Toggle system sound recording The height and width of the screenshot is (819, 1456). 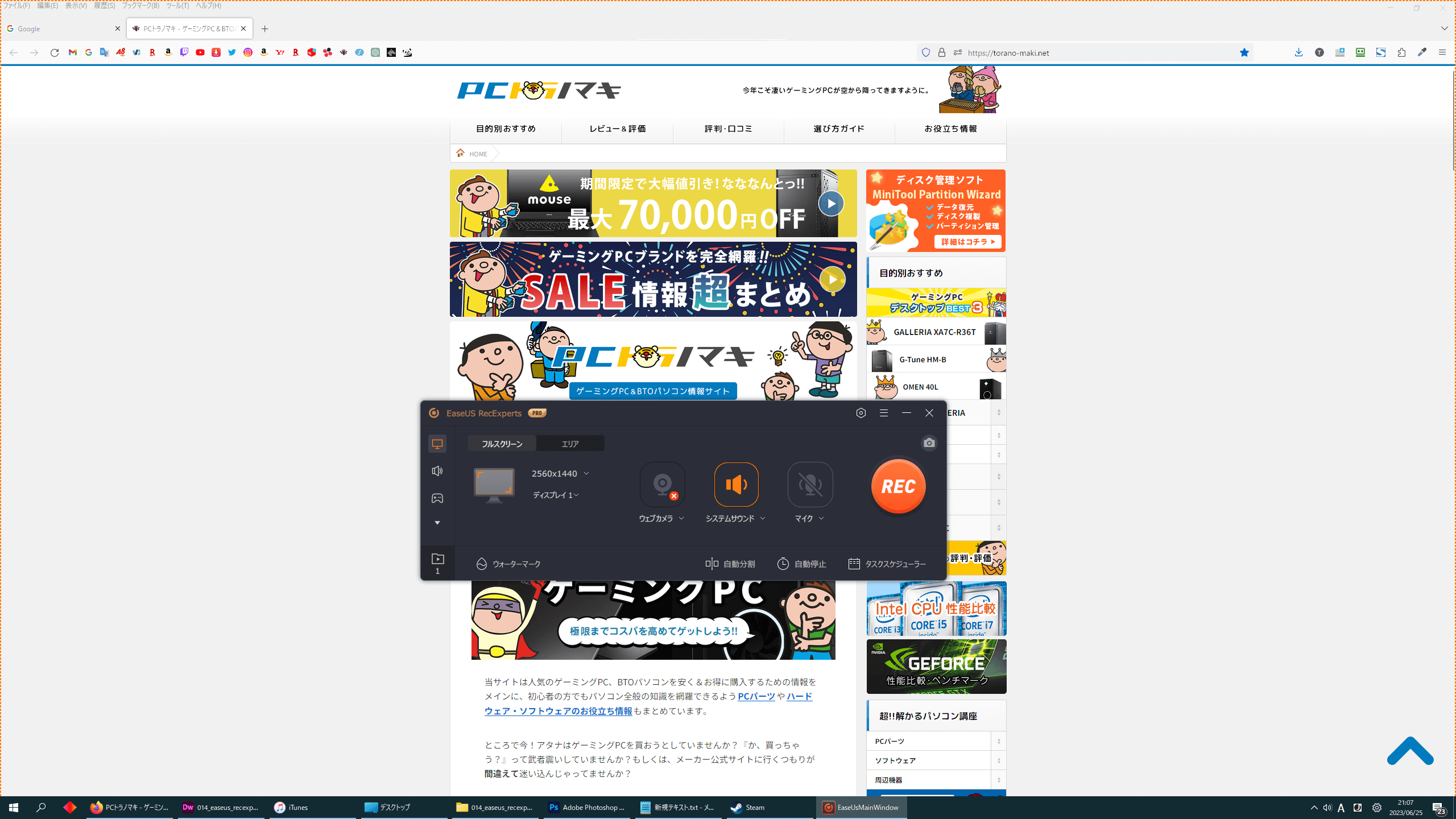point(736,484)
